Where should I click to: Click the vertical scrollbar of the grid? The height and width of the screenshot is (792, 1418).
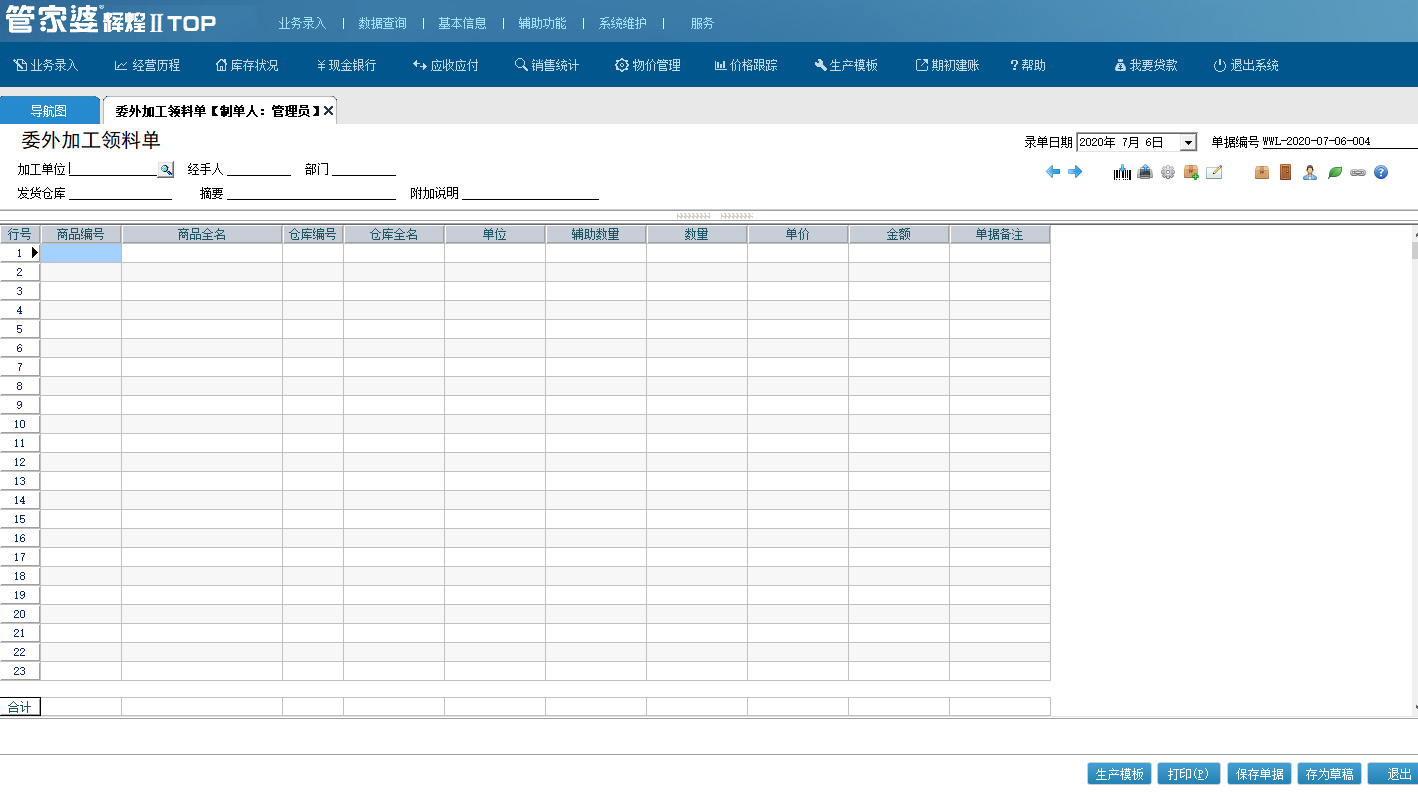pos(1414,470)
